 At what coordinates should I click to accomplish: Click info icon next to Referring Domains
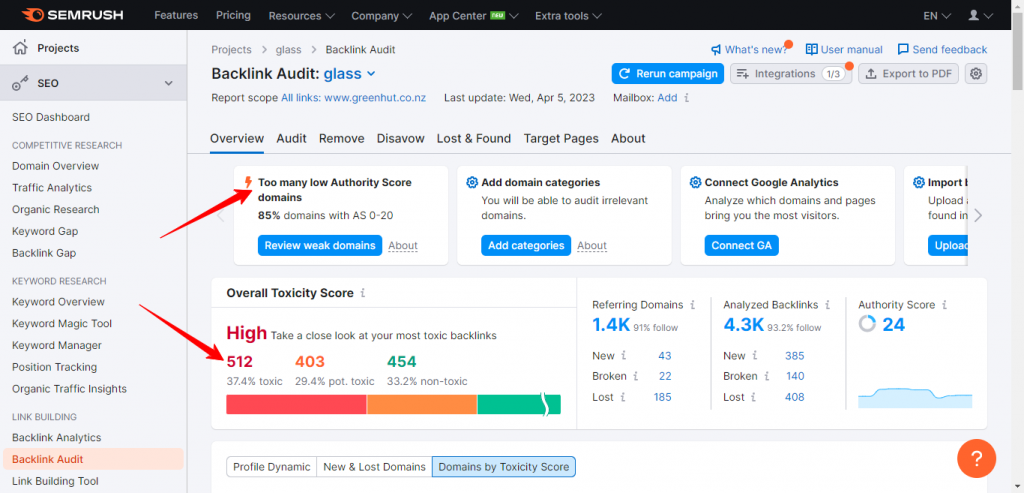coord(692,305)
